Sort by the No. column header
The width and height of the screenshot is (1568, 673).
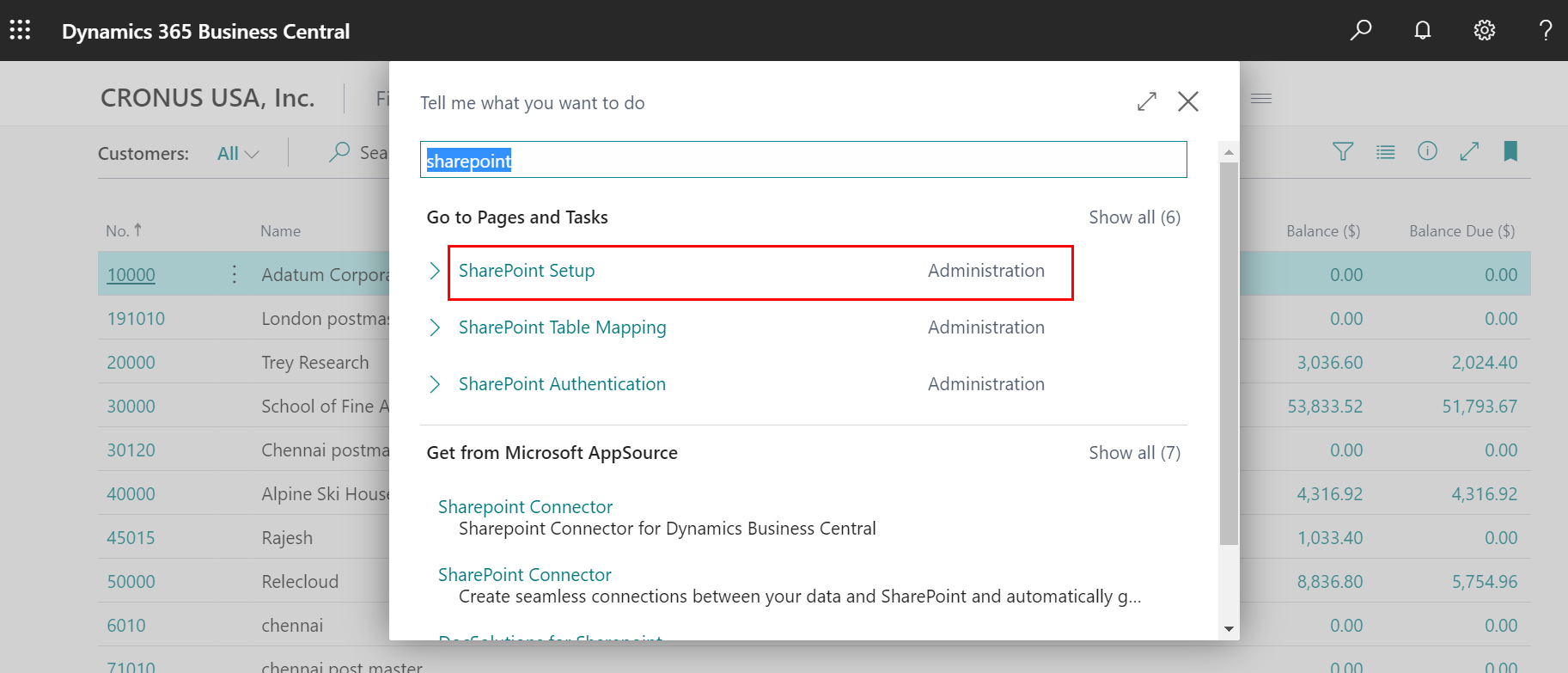coord(124,230)
